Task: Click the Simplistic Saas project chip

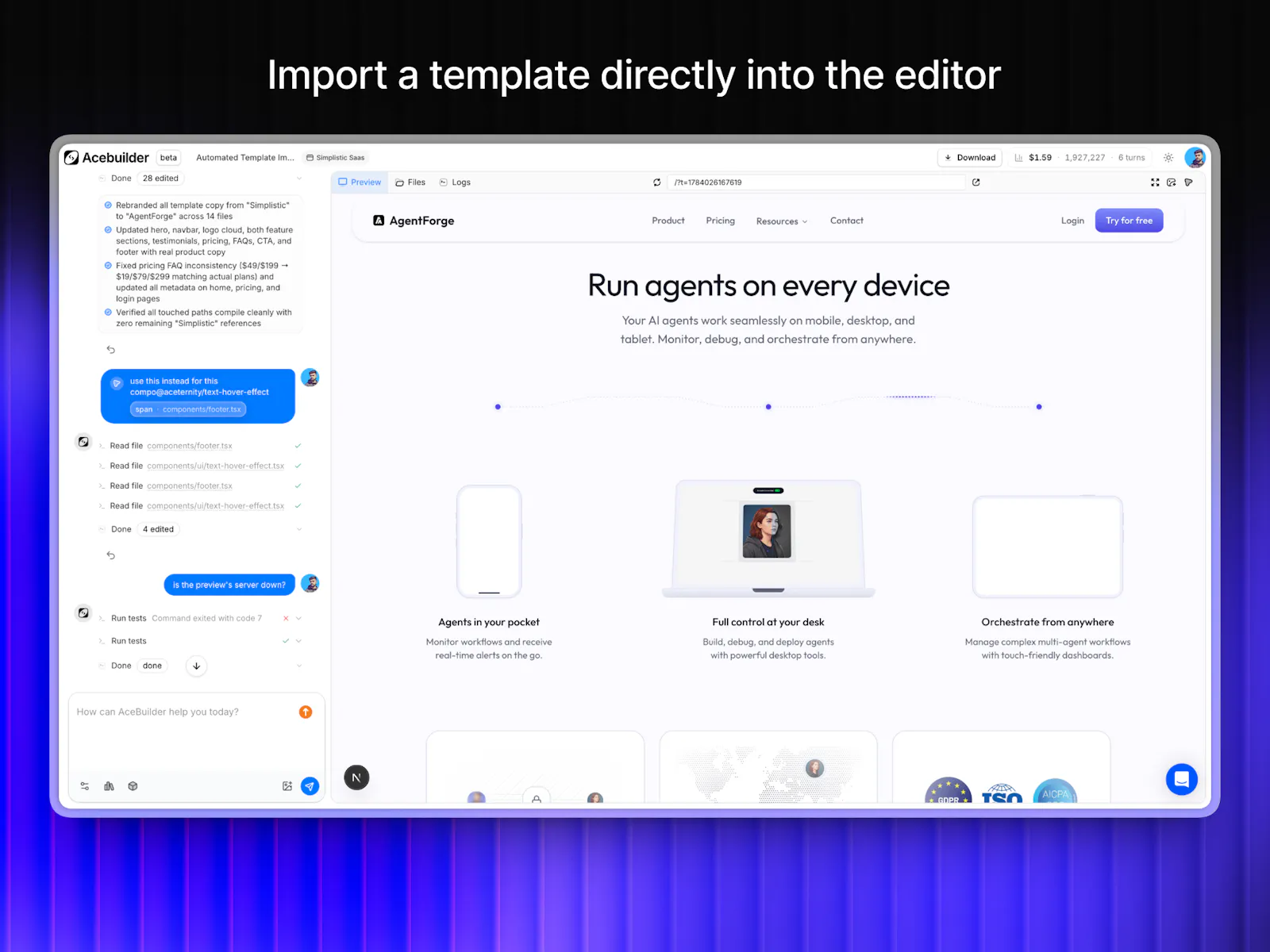Action: [336, 158]
